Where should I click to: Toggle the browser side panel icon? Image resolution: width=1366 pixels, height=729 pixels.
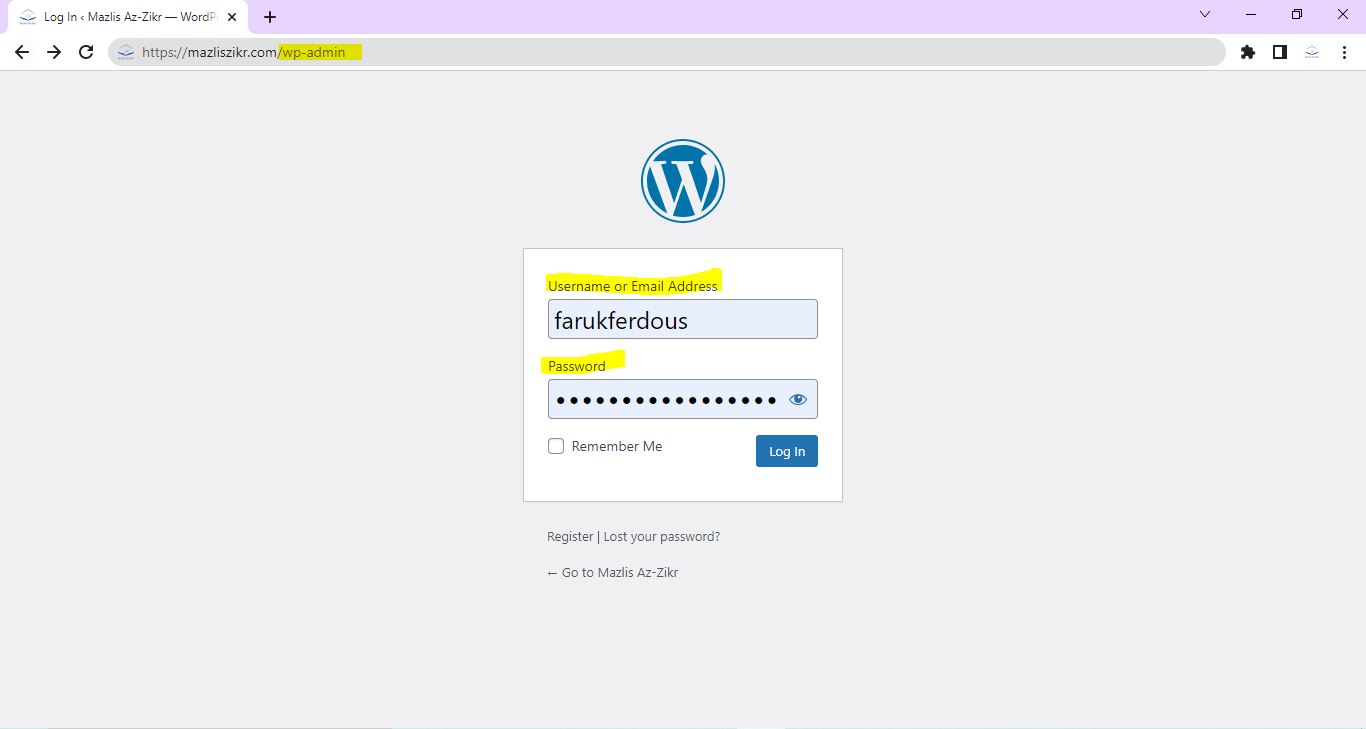(x=1280, y=52)
